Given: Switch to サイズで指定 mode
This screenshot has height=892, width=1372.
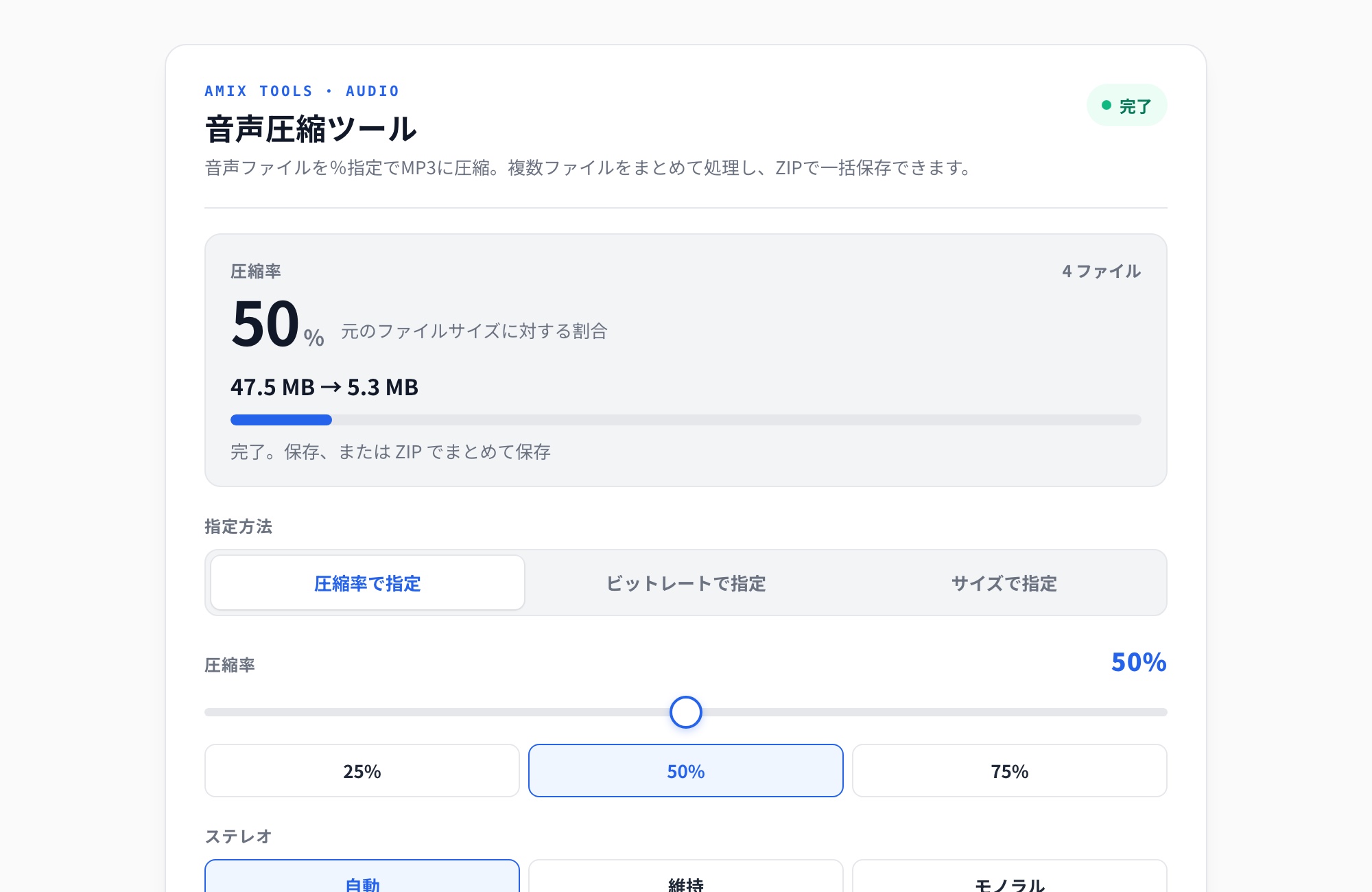Looking at the screenshot, I should pyautogui.click(x=1004, y=583).
